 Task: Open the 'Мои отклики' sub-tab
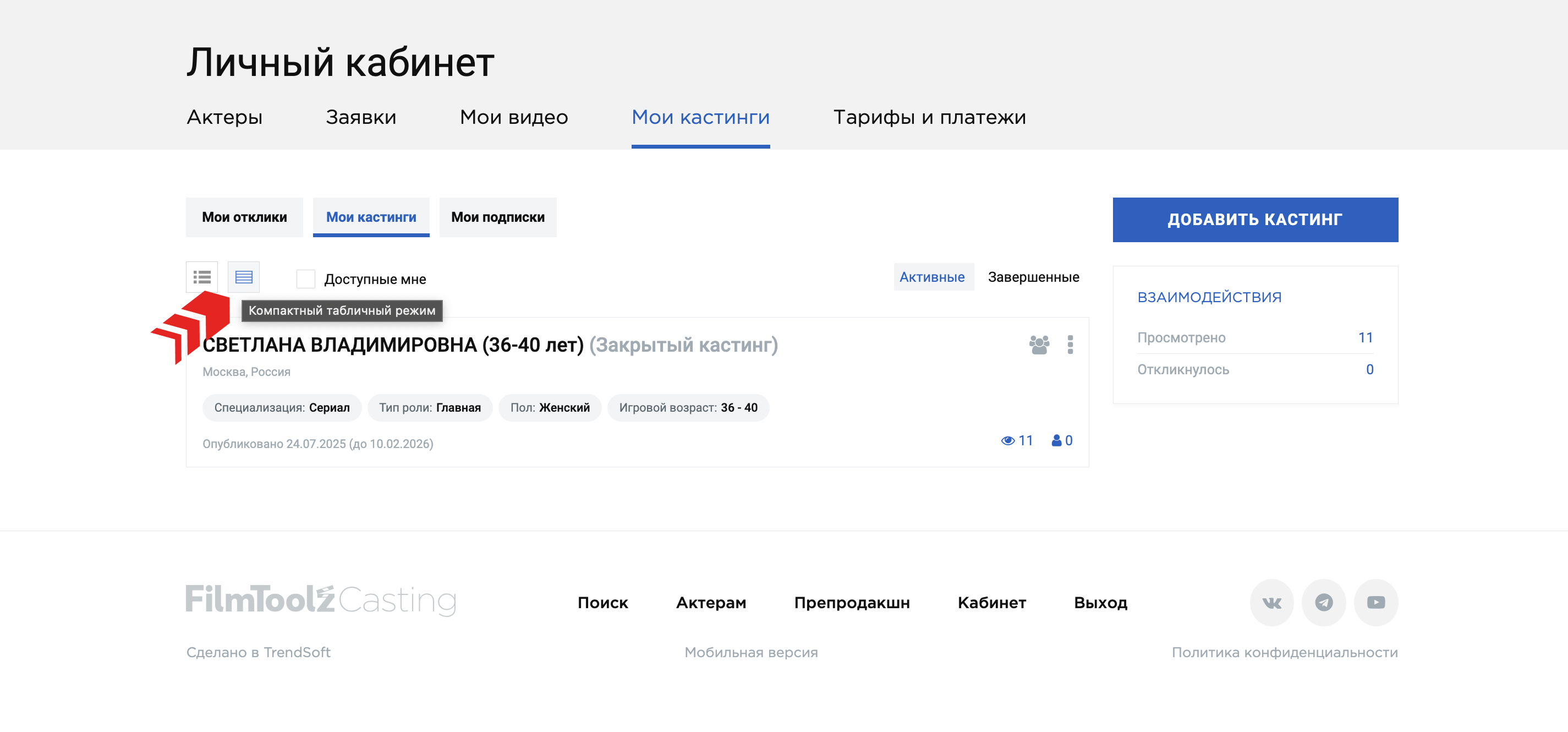[x=244, y=217]
